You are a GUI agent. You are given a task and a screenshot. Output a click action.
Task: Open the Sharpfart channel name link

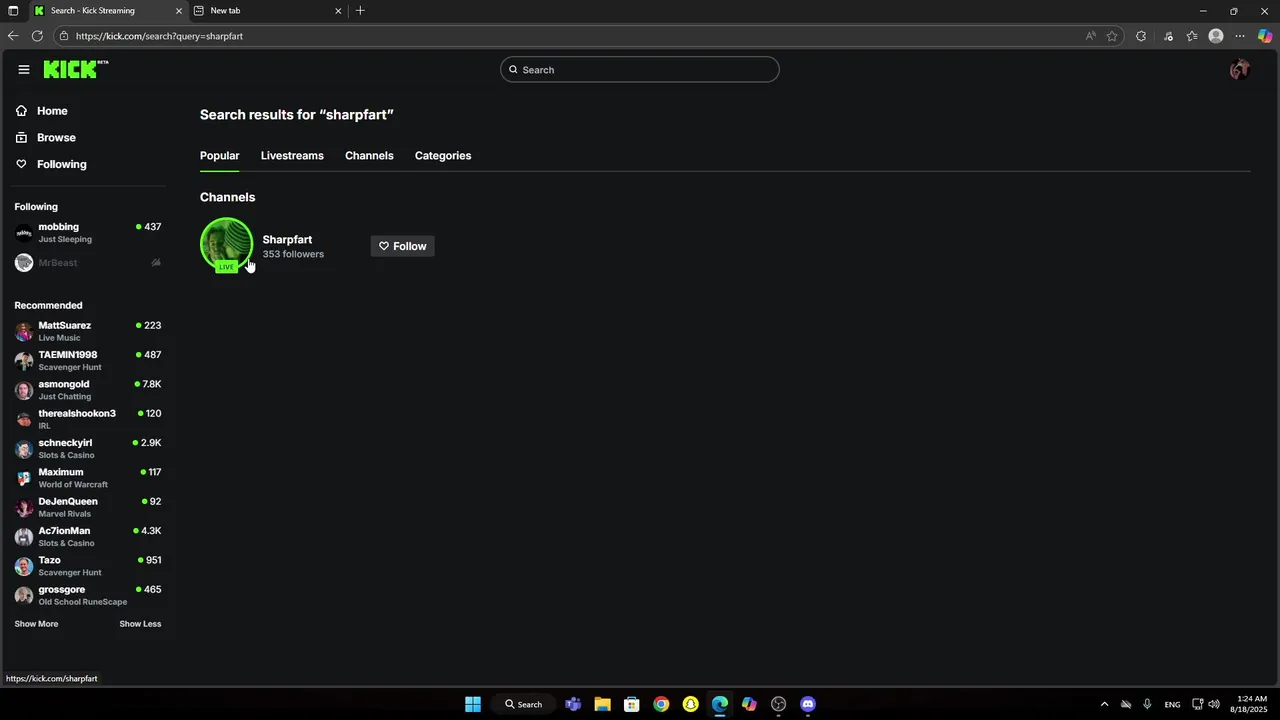coord(287,240)
